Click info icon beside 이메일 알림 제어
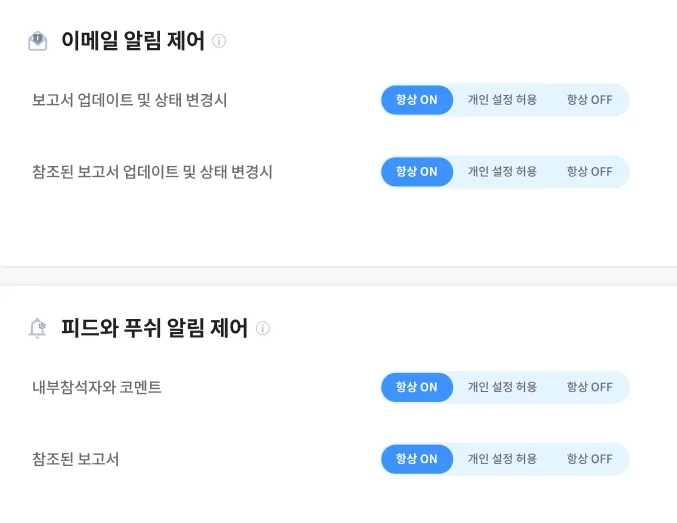 [219, 41]
